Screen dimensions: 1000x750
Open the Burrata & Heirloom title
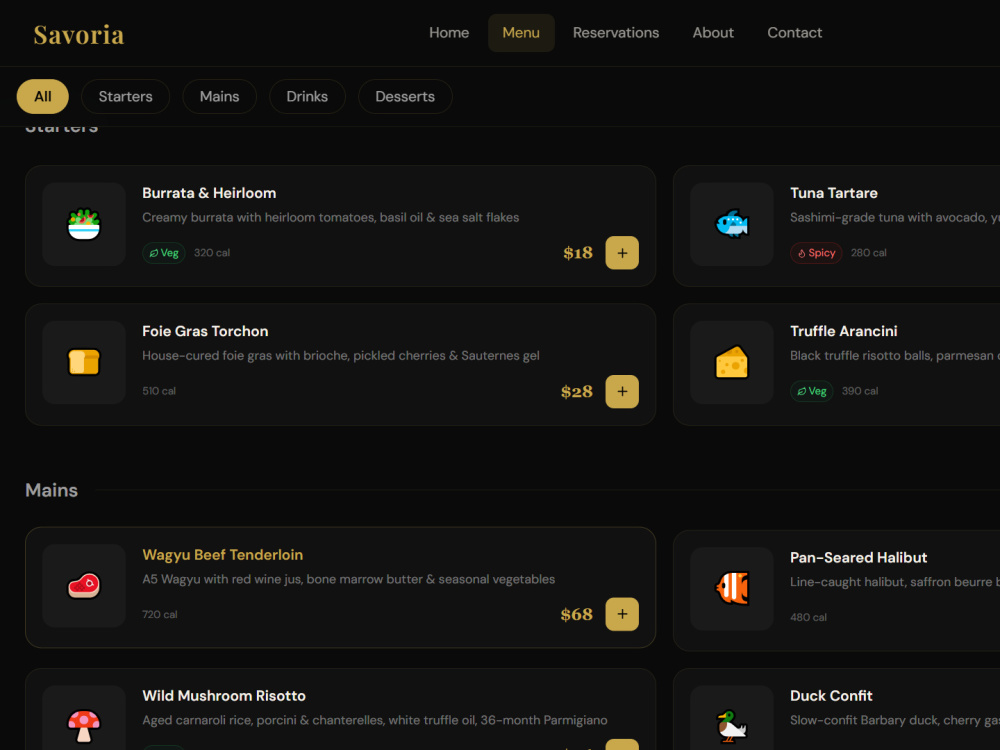(x=209, y=193)
